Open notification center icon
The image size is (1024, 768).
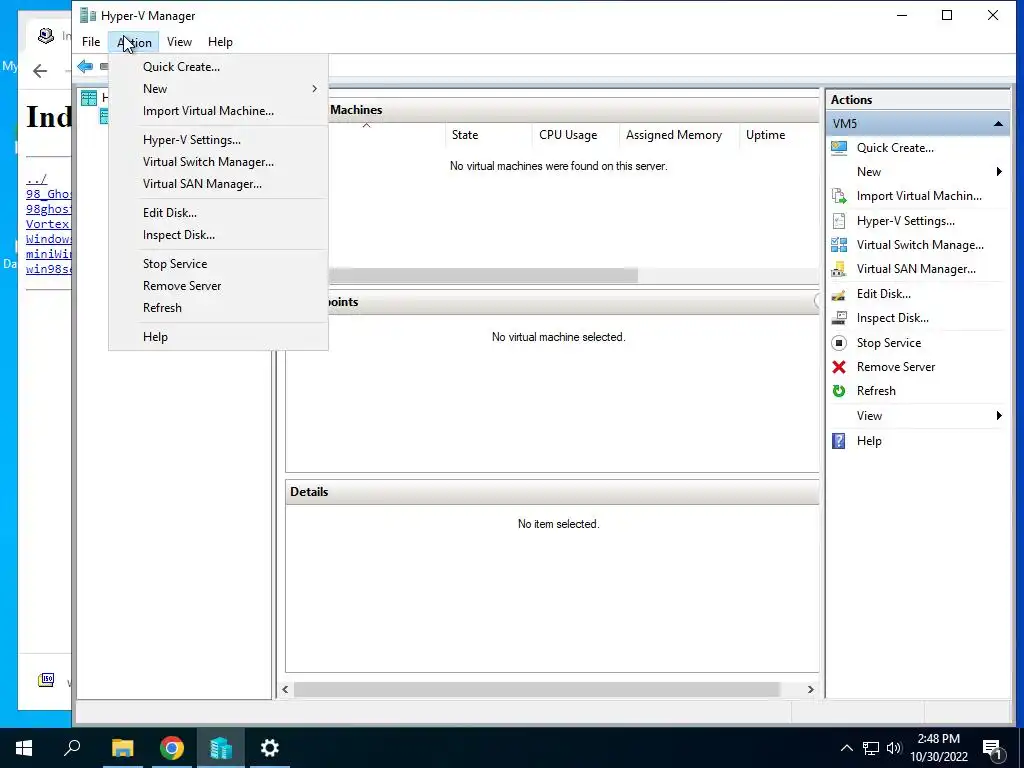[x=992, y=748]
